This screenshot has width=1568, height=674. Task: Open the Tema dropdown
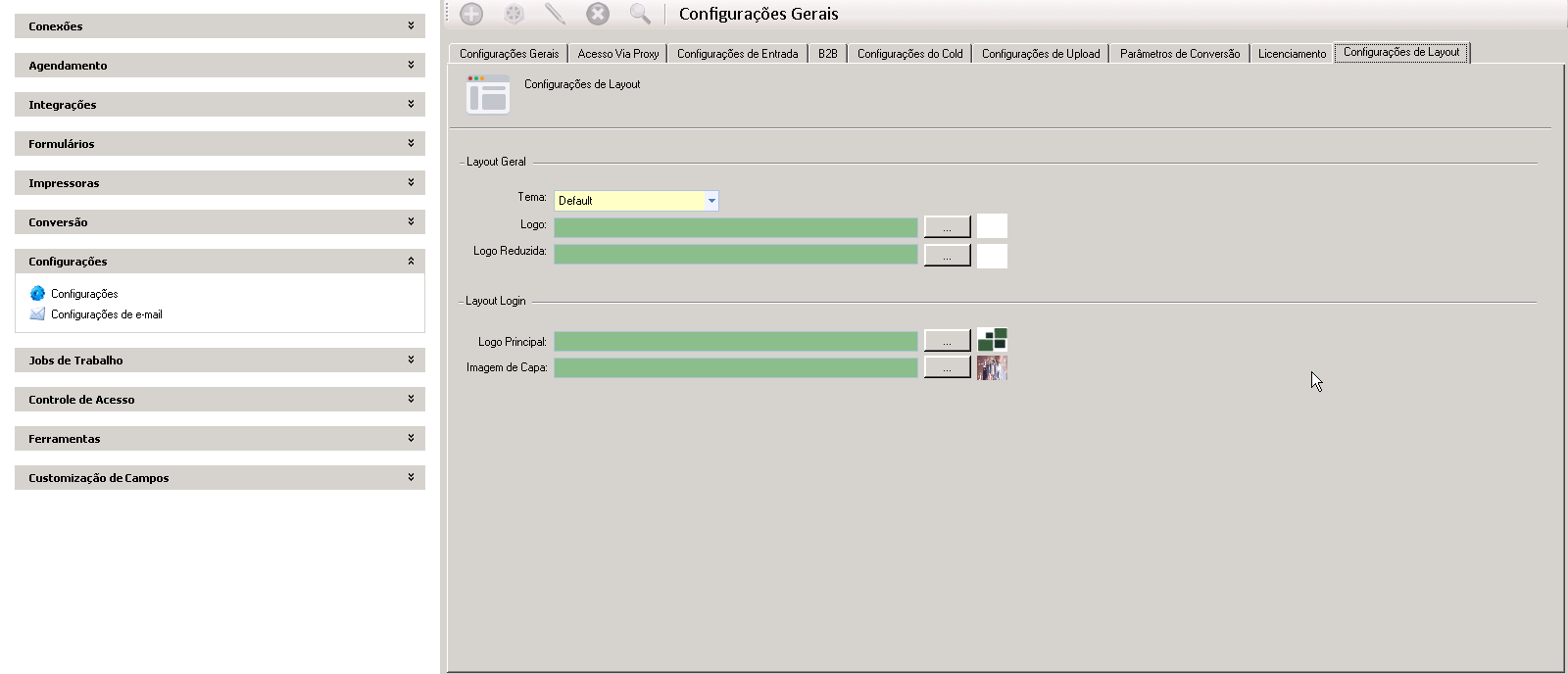(711, 201)
